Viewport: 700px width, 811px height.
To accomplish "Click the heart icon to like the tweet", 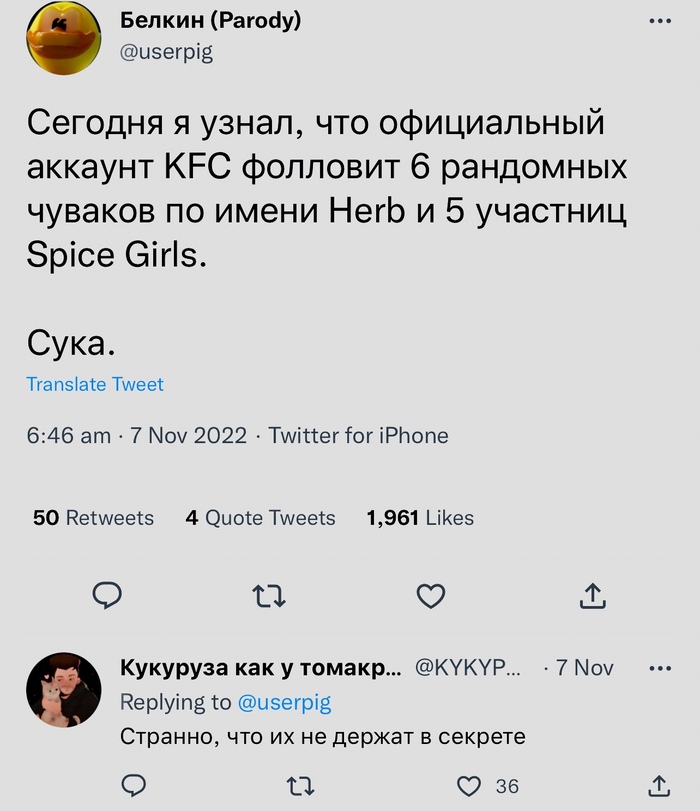I will point(430,596).
